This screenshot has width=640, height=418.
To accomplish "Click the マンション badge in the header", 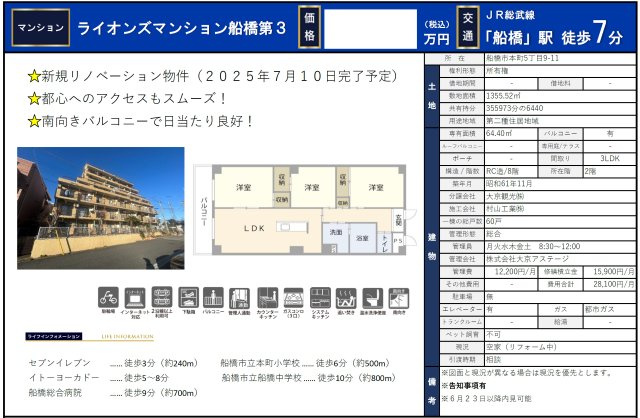I will 41,28.
